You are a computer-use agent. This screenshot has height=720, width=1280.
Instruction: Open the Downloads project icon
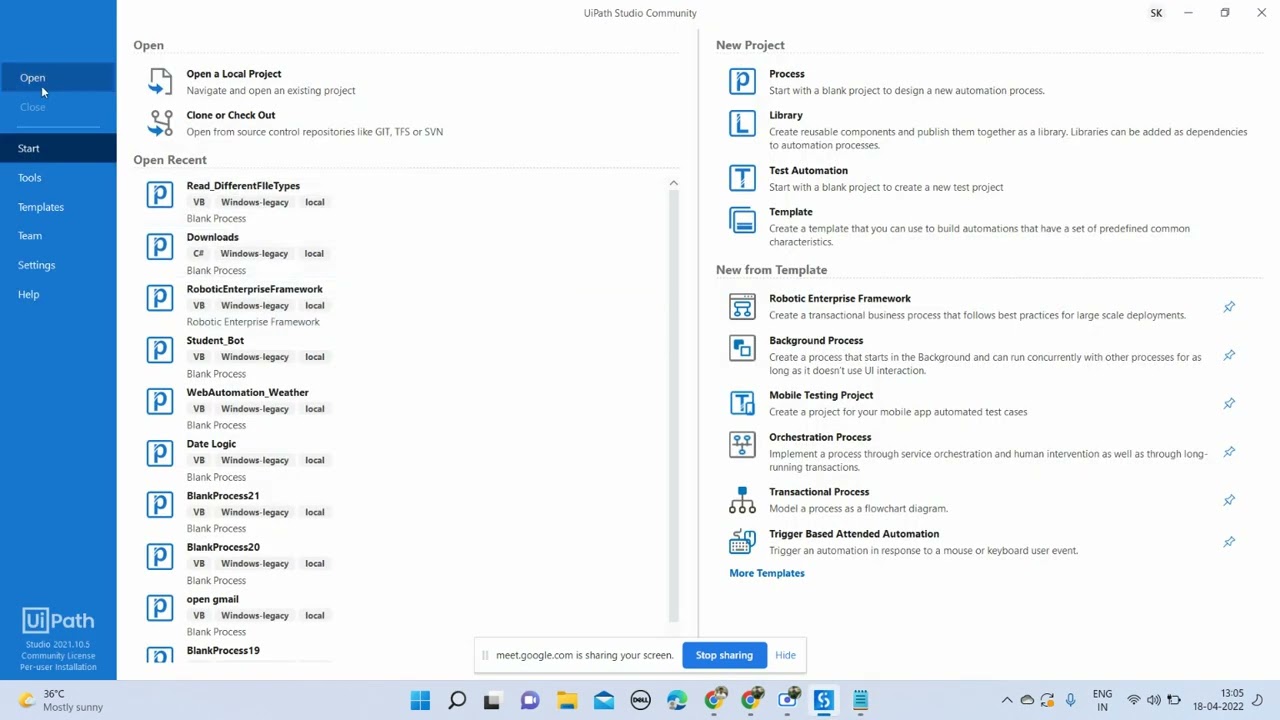tap(160, 246)
